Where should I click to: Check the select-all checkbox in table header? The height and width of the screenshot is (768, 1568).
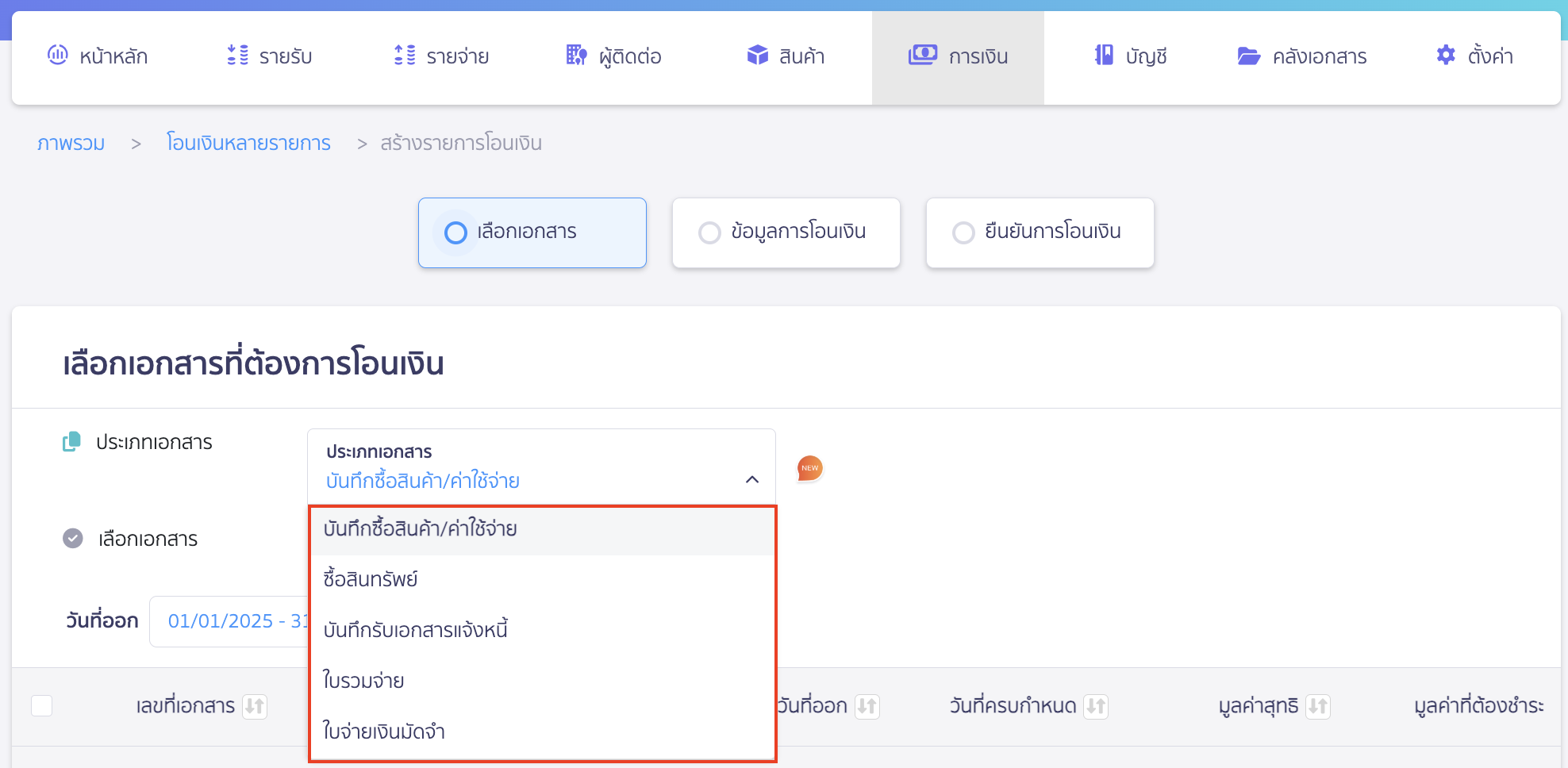[41, 706]
